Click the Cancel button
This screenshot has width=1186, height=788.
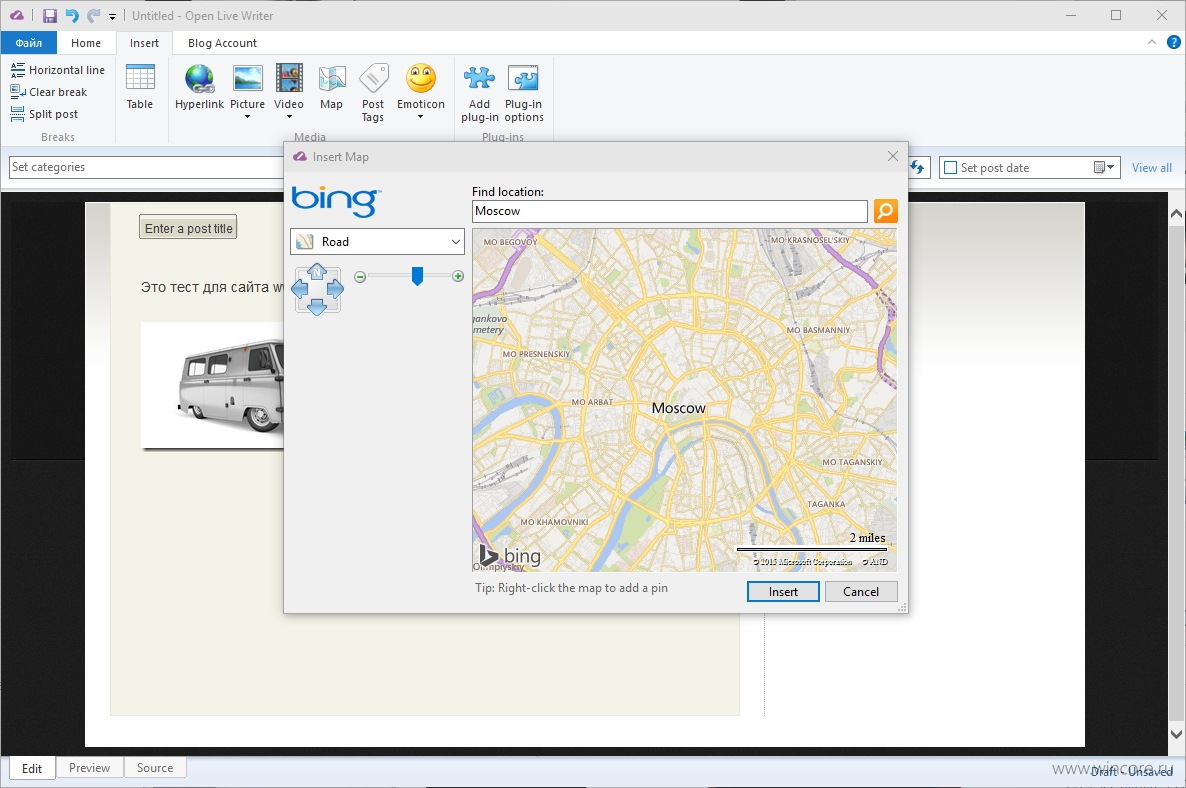[861, 591]
